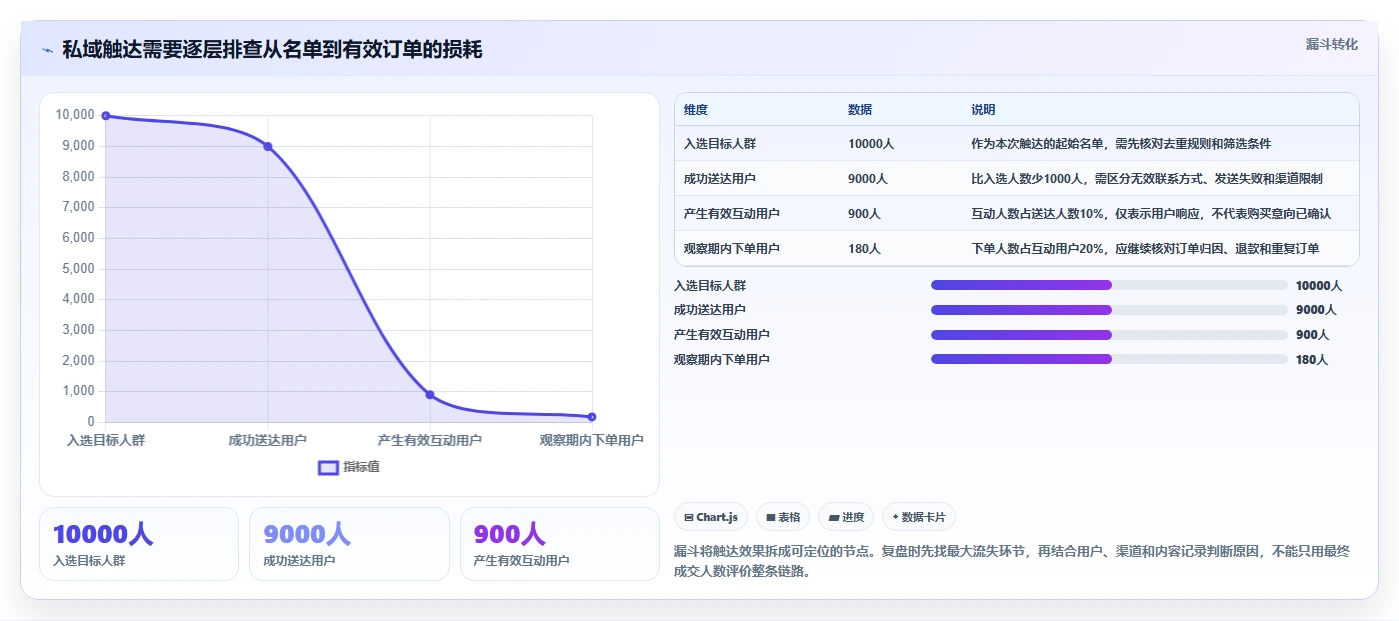The width and height of the screenshot is (1399, 621).
Task: Click the table value 10000人
Action: (x=871, y=144)
